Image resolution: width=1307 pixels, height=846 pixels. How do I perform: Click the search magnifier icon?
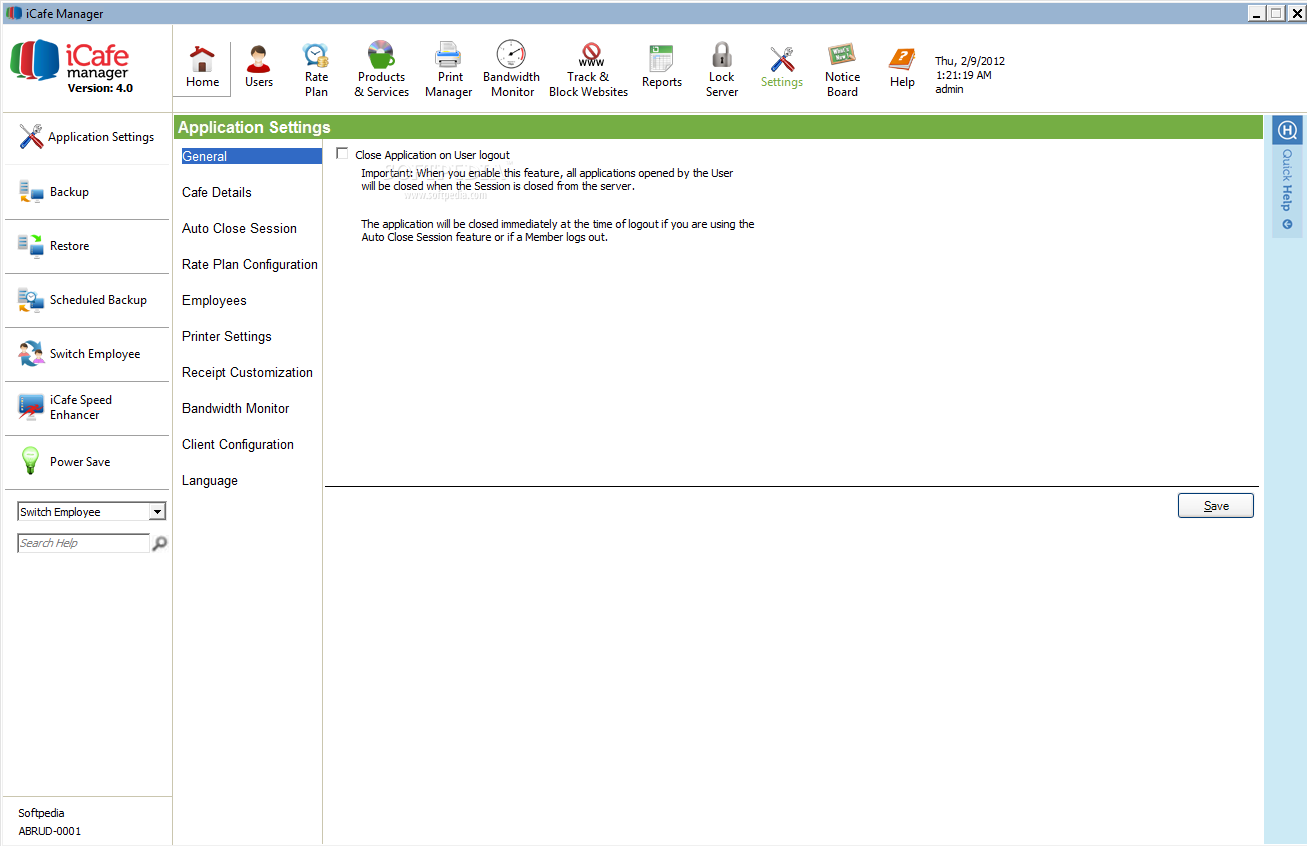(159, 543)
